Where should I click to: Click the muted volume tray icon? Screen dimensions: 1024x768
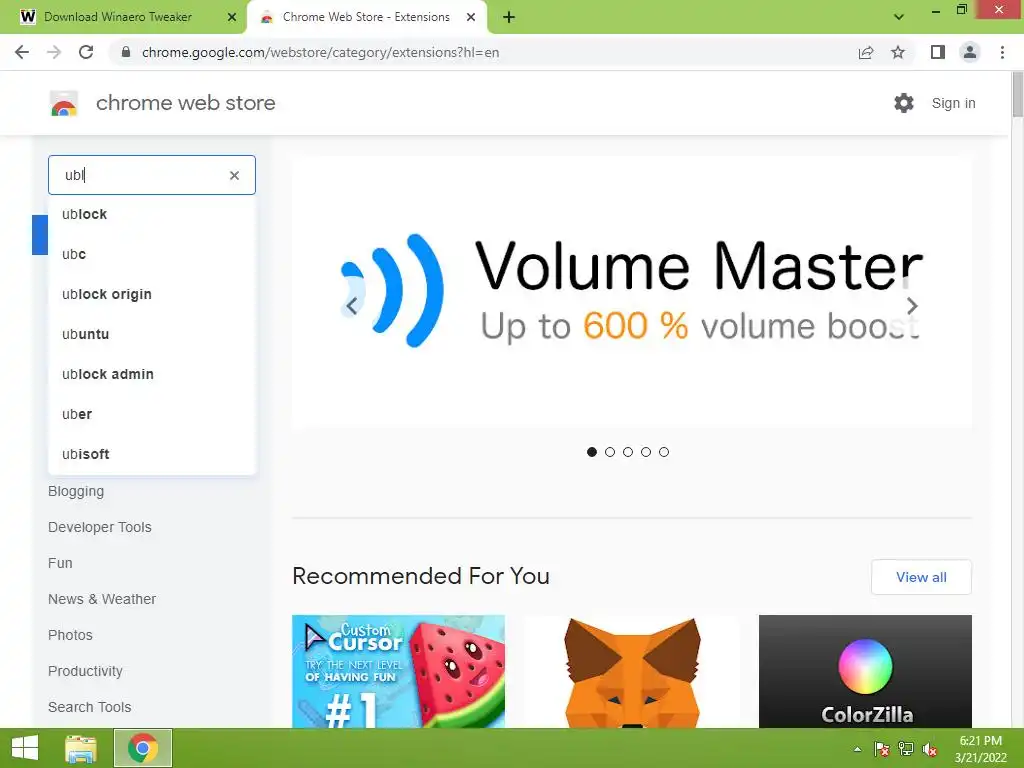click(930, 749)
